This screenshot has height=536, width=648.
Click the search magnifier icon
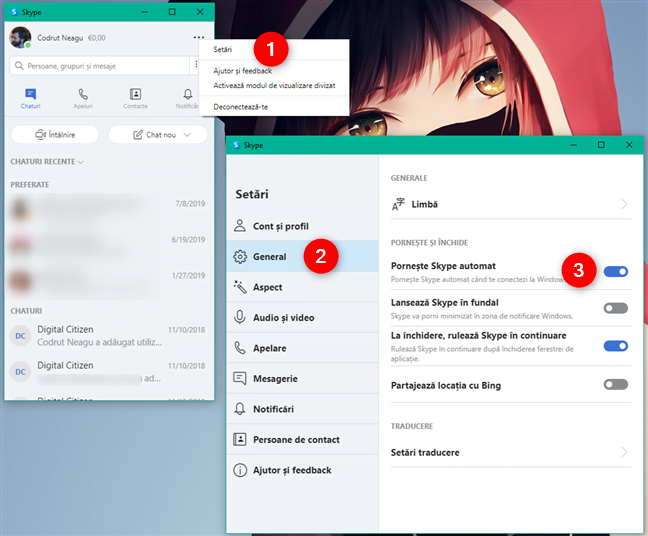19,66
